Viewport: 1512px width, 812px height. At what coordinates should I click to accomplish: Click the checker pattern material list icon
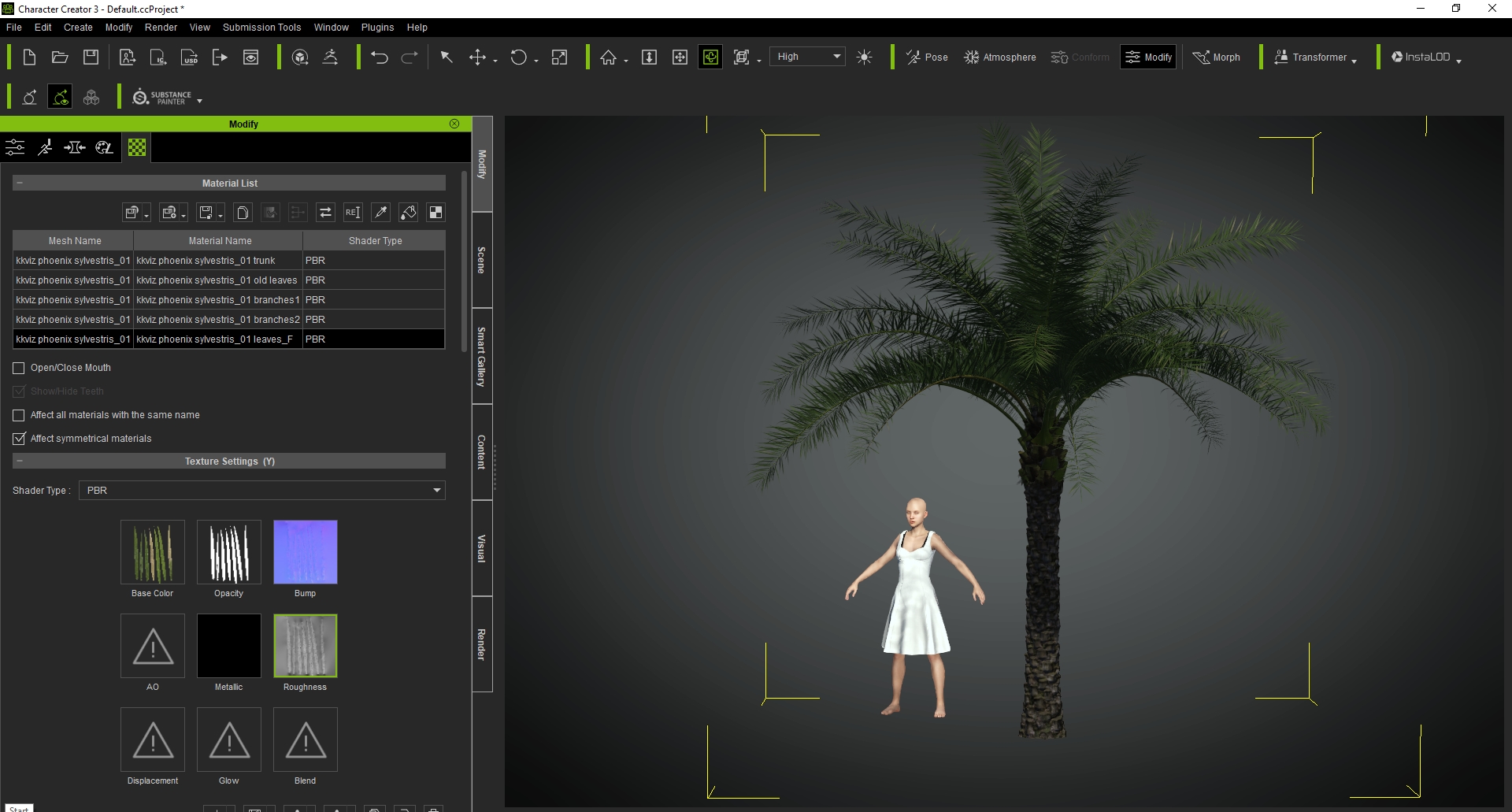435,212
